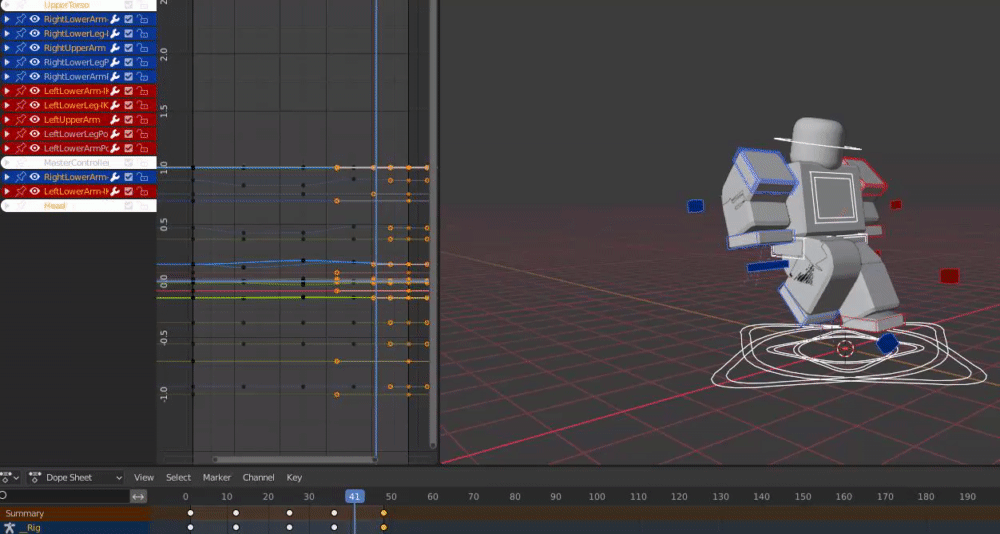Uncheck the LeftLowerLeg-IK mute checkbox

coord(129,105)
